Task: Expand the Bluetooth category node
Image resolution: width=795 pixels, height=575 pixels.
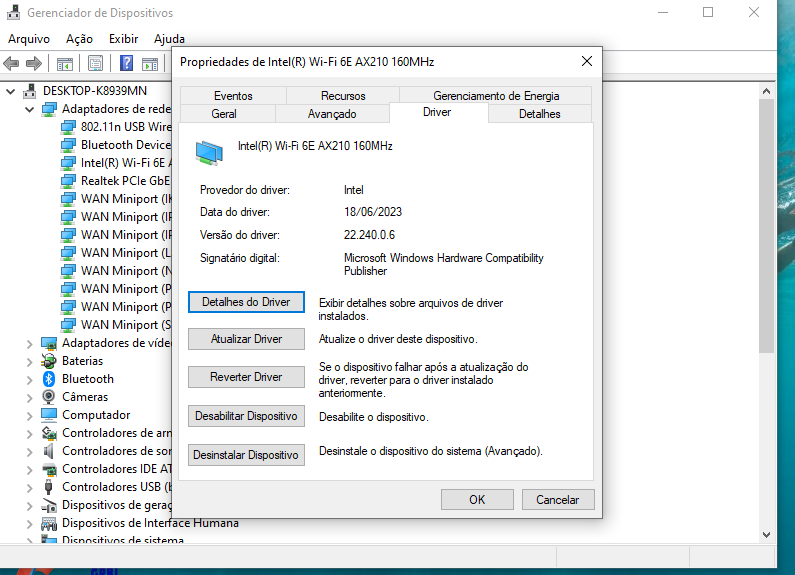Action: pos(29,380)
